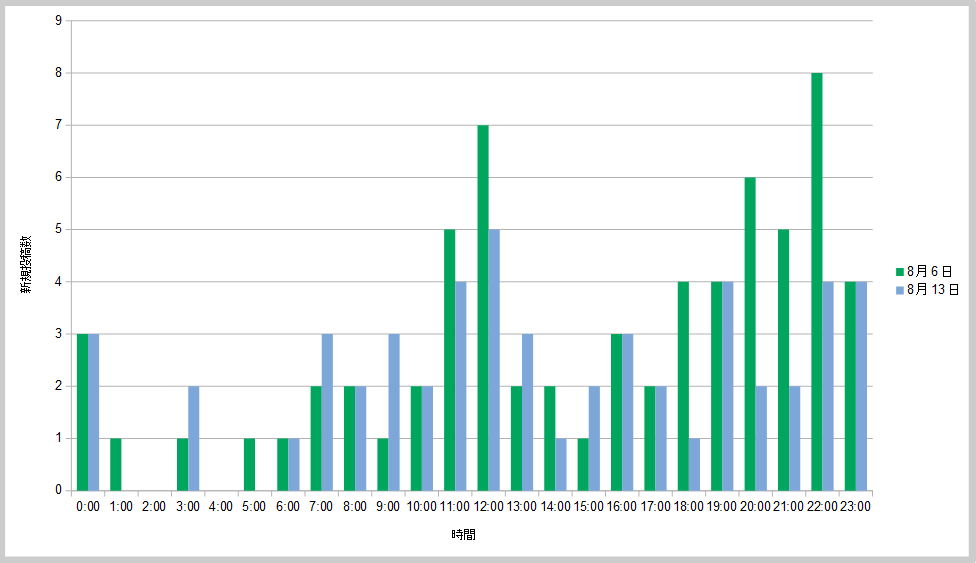The width and height of the screenshot is (976, 563).
Task: Click the tallest green bar at 22:00
Action: [816, 281]
